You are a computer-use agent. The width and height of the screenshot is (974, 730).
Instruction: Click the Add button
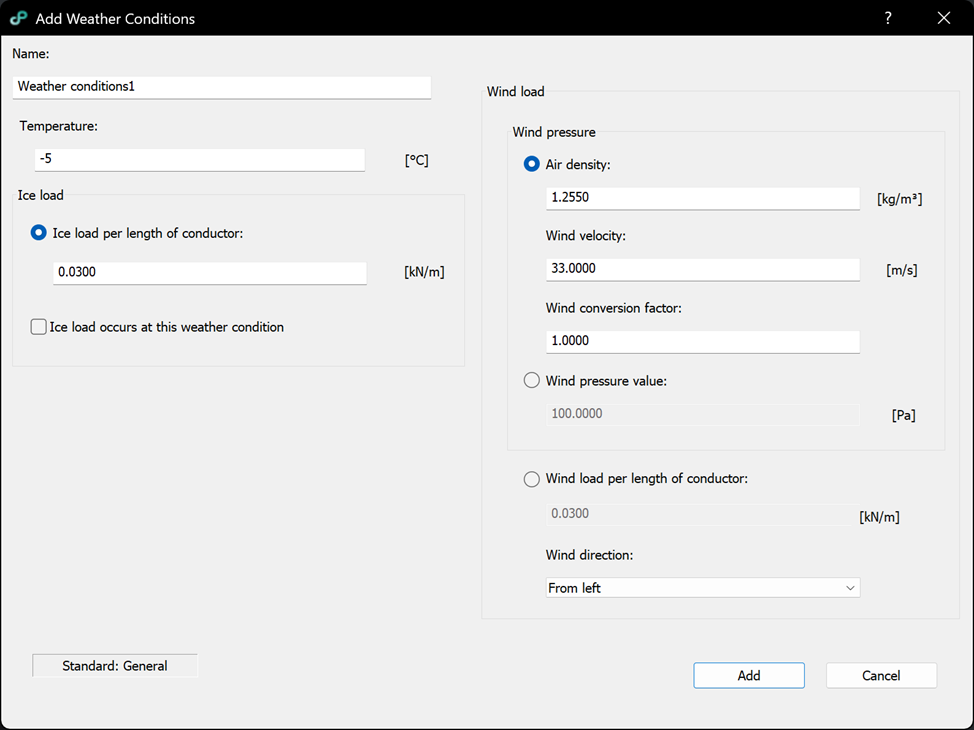(x=749, y=676)
